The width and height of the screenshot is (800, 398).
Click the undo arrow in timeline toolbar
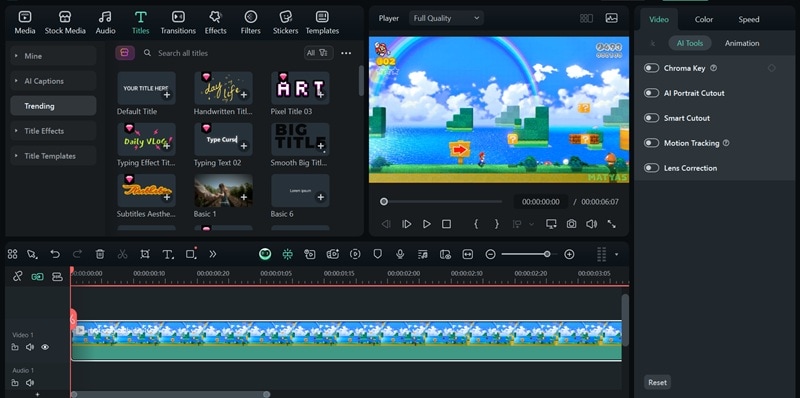pos(55,254)
